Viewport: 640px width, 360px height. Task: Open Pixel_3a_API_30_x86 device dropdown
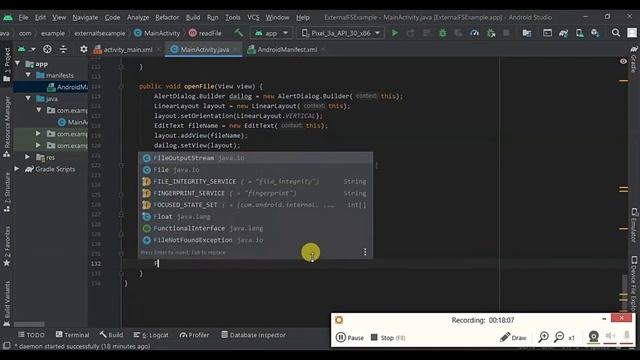point(340,33)
